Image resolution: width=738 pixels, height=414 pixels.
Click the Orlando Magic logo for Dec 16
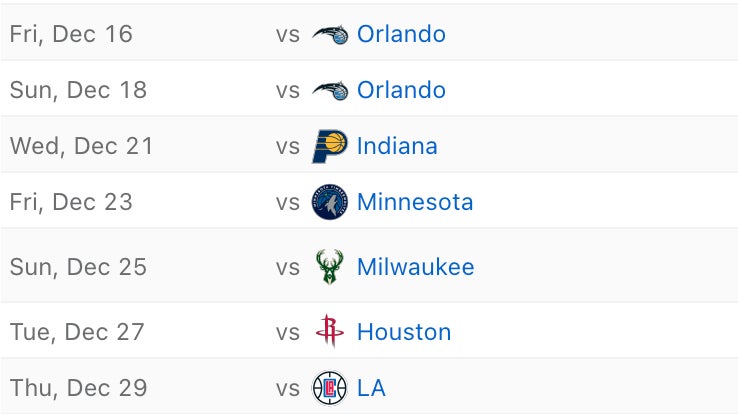(329, 34)
